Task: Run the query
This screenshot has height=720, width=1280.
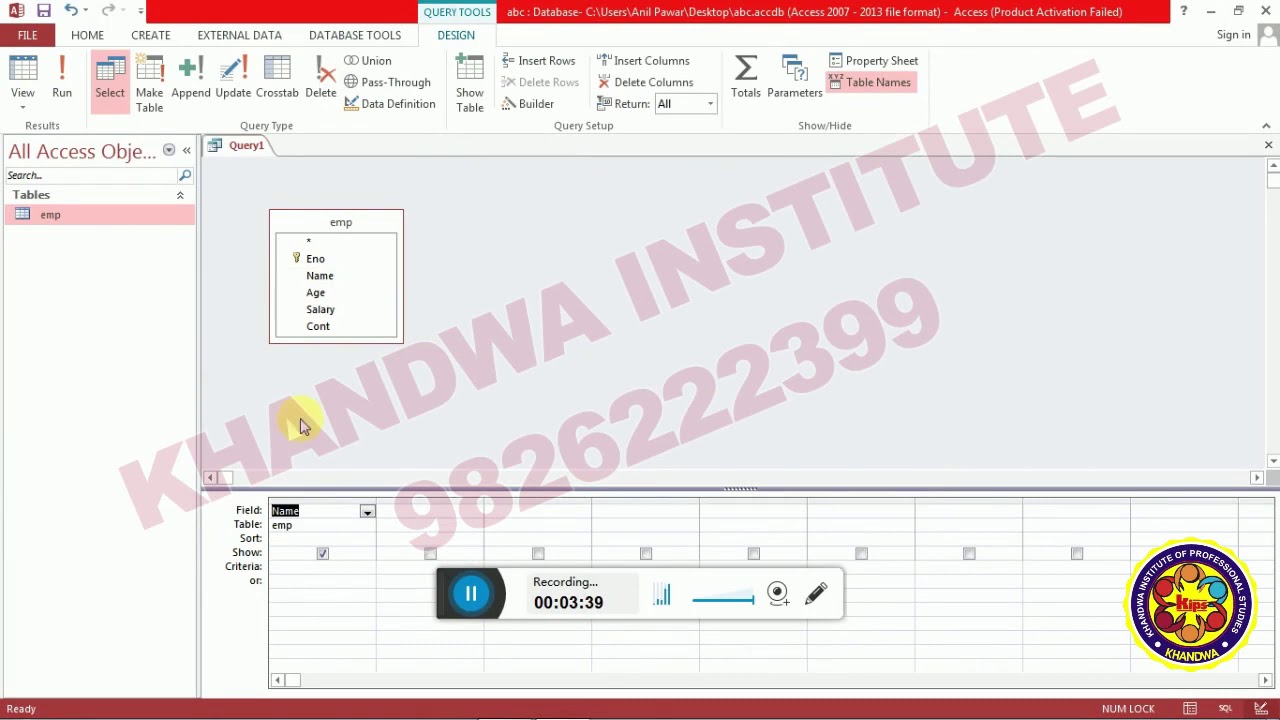Action: 62,78
